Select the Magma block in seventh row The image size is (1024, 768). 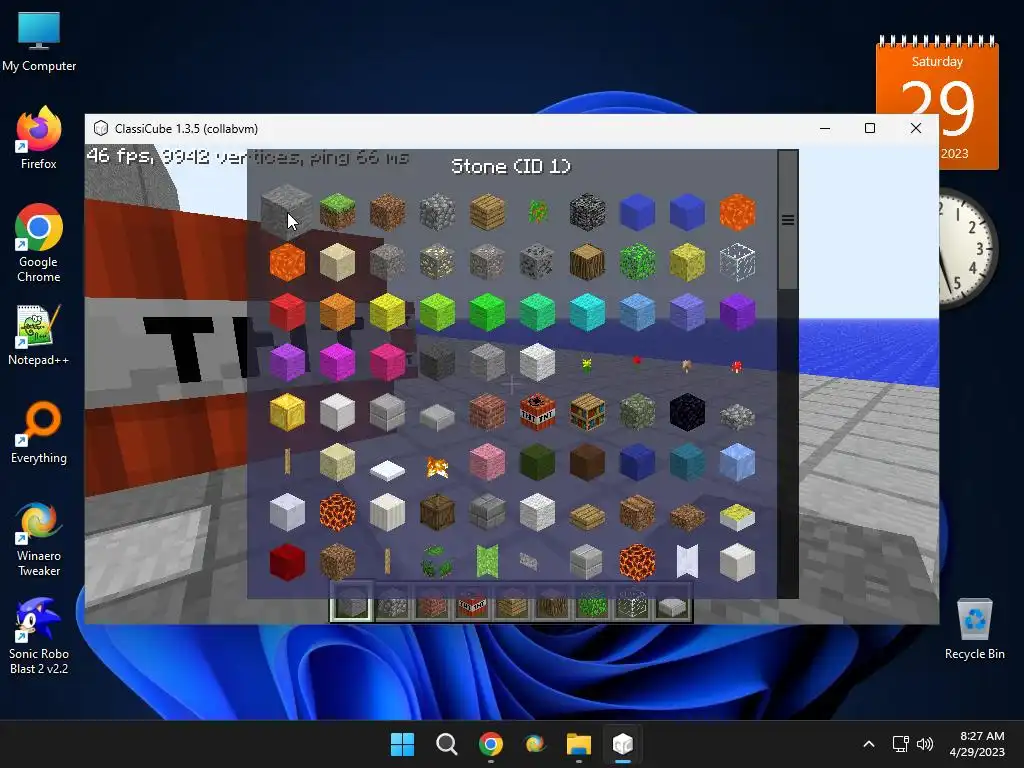pos(337,512)
